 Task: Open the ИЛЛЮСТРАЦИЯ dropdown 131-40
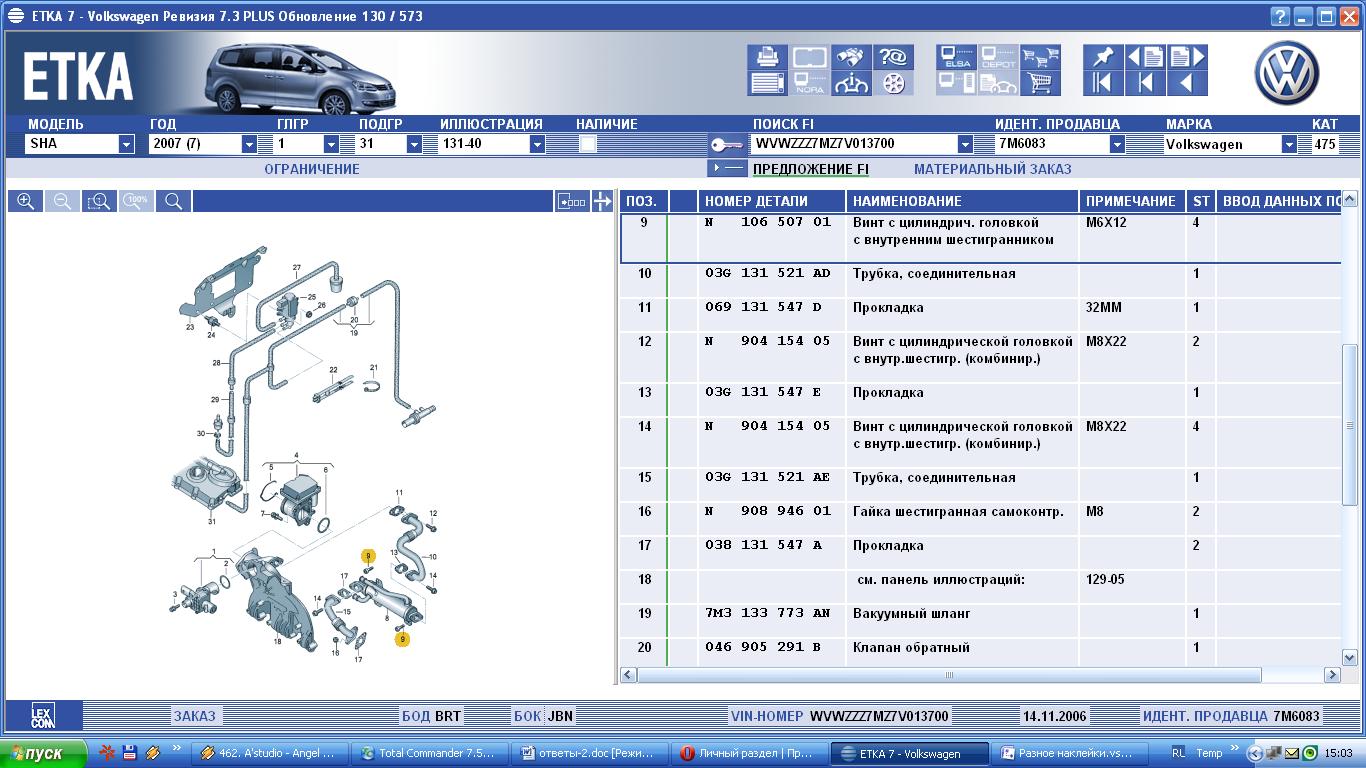(x=537, y=144)
